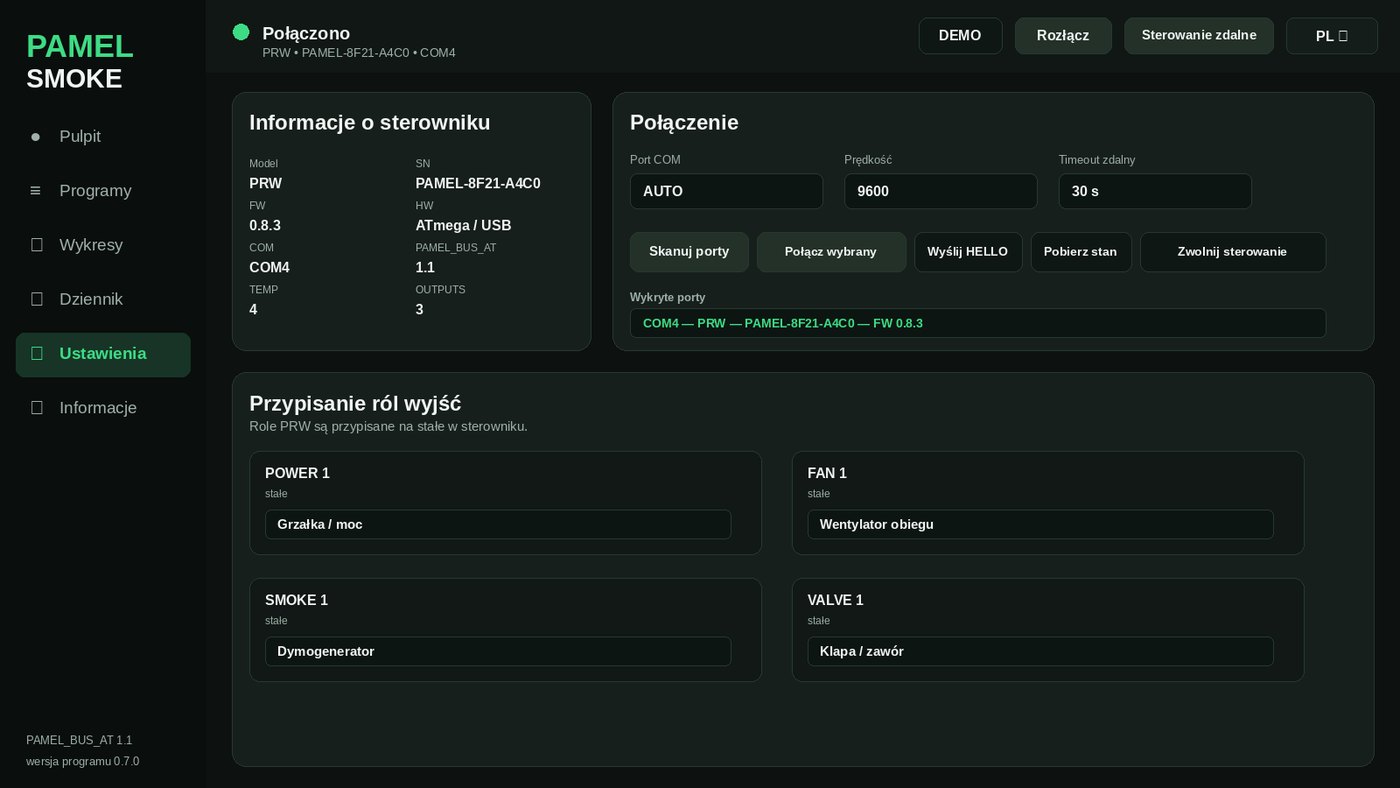
Task: Click Zwolnij sterowanie button
Action: point(1233,252)
